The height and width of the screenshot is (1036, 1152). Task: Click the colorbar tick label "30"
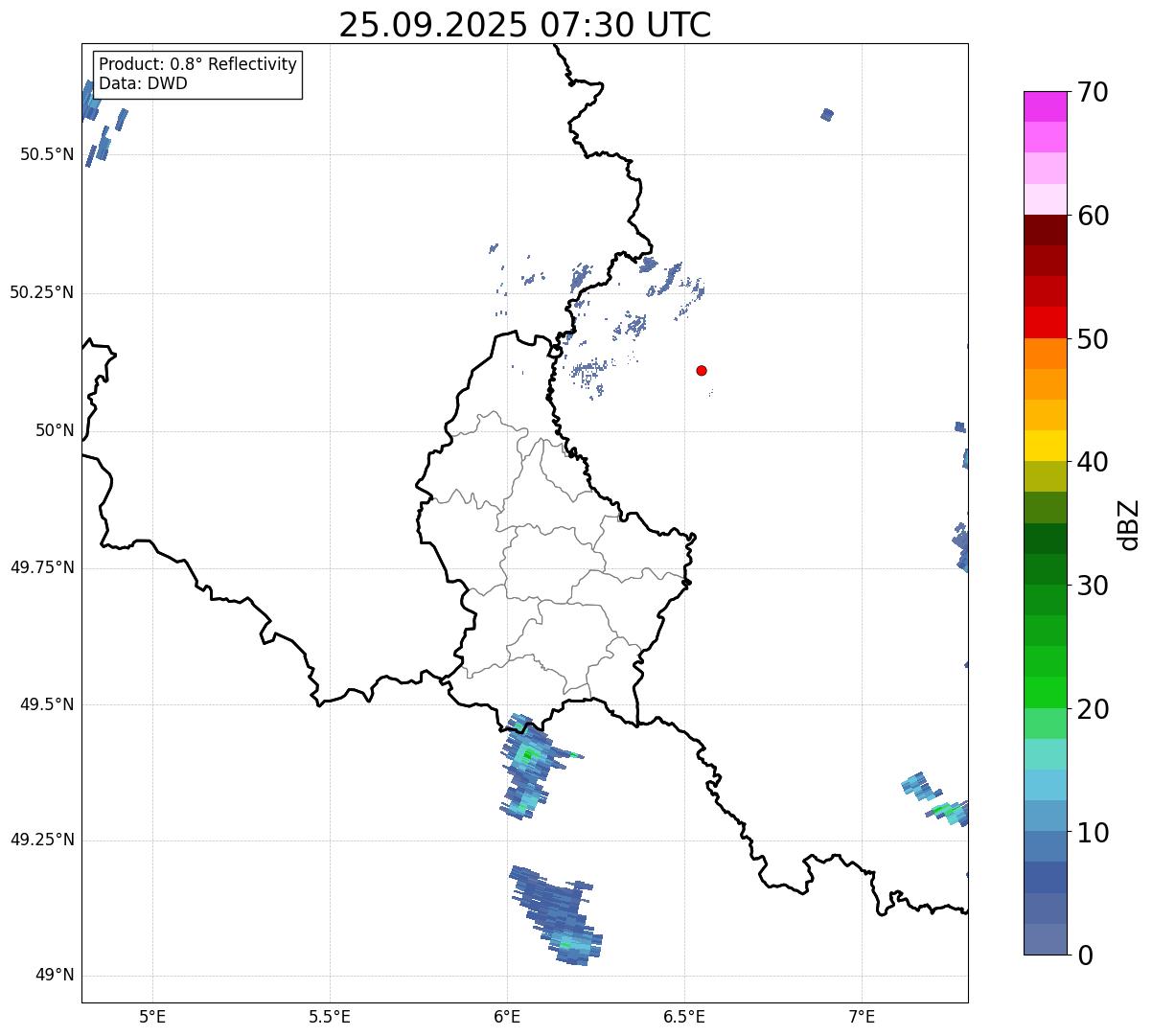pyautogui.click(x=1093, y=586)
